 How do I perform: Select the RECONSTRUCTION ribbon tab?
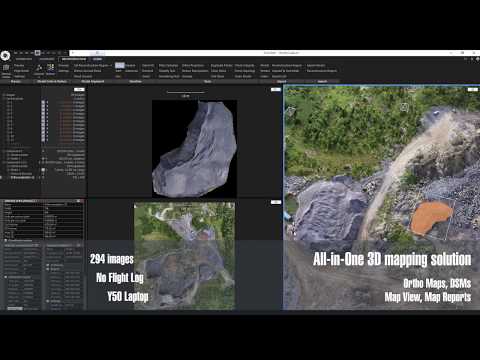coord(74,59)
